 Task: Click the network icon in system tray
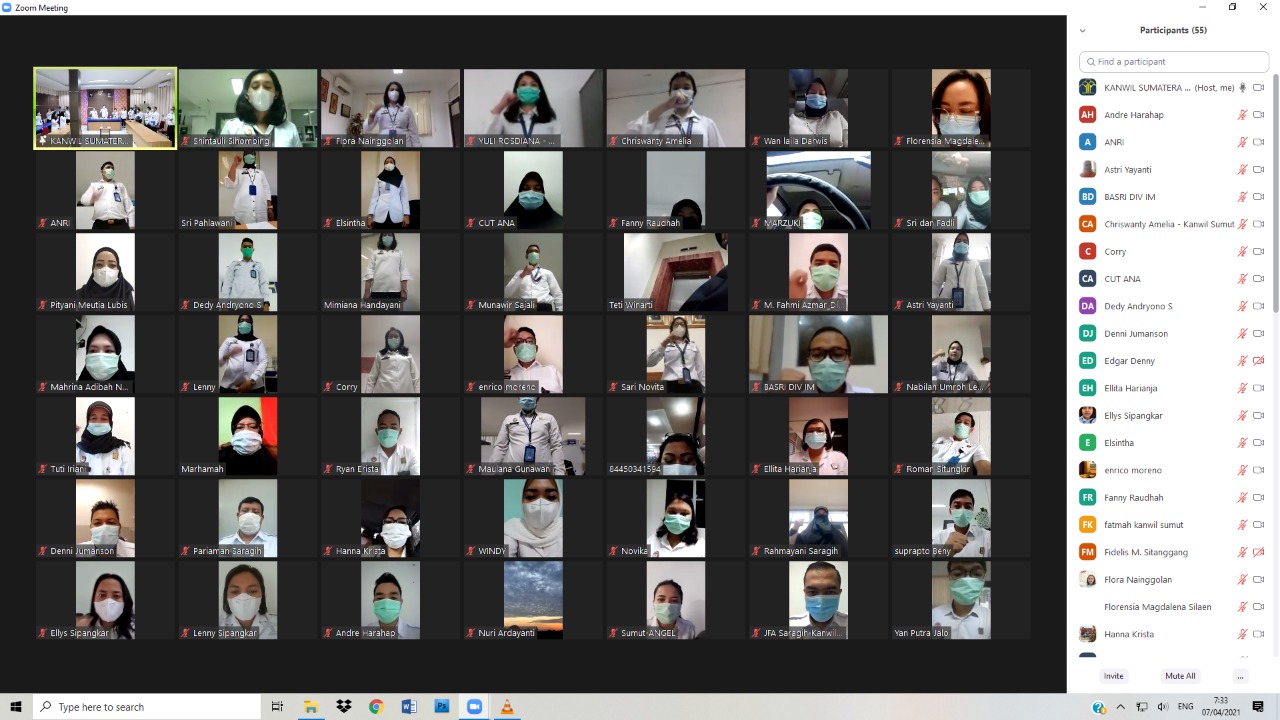[1143, 707]
